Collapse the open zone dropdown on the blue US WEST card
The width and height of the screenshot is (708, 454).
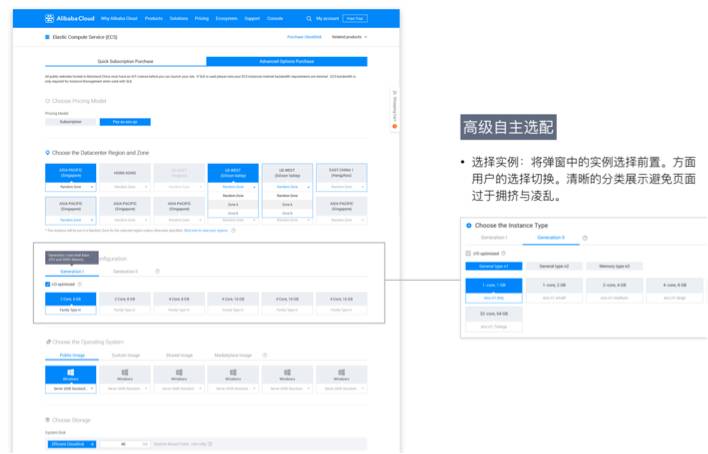pyautogui.click(x=233, y=187)
